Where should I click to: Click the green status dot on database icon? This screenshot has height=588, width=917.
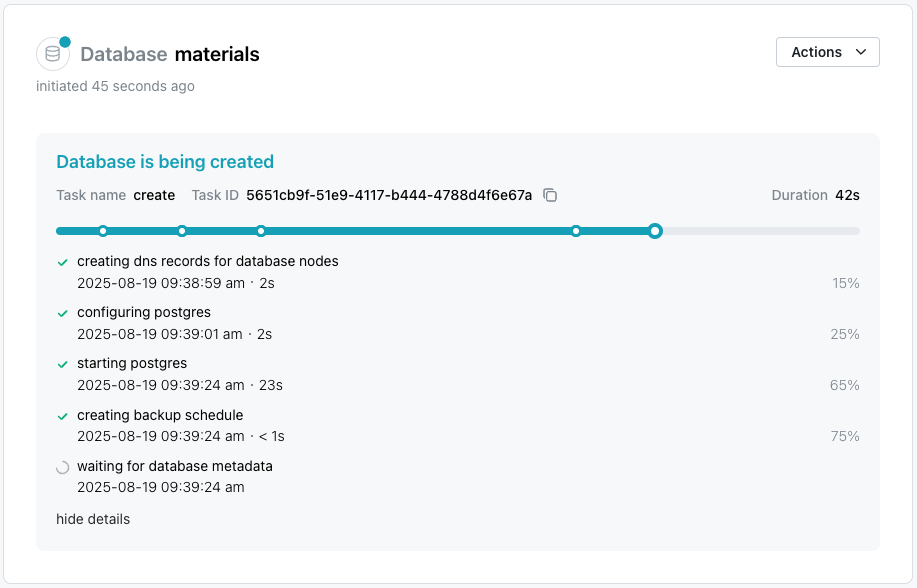point(64,41)
